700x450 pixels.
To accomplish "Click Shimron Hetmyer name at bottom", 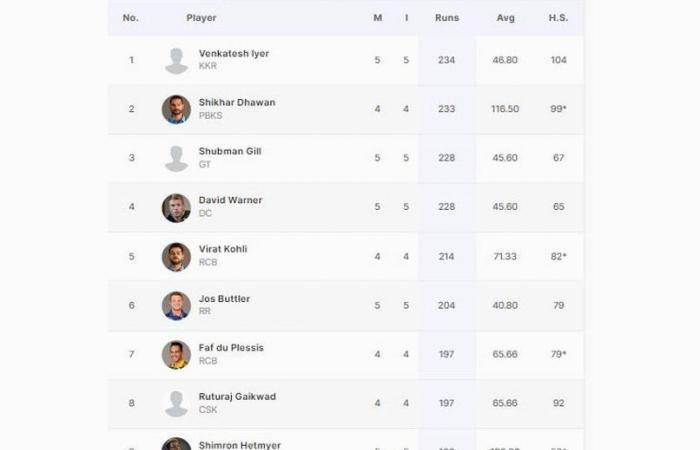I will (x=240, y=445).
